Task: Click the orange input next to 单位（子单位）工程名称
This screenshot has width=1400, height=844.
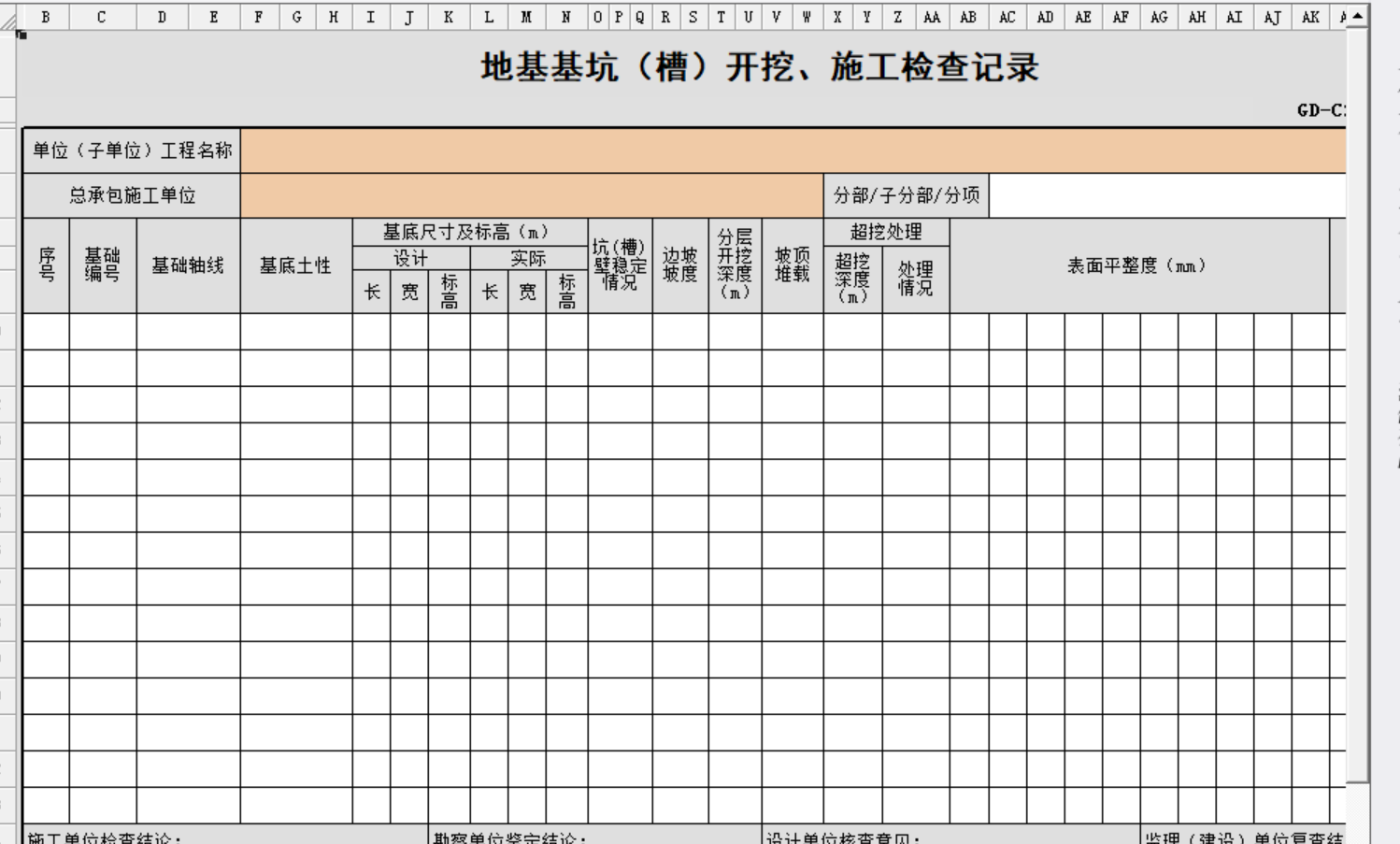Action: [793, 150]
